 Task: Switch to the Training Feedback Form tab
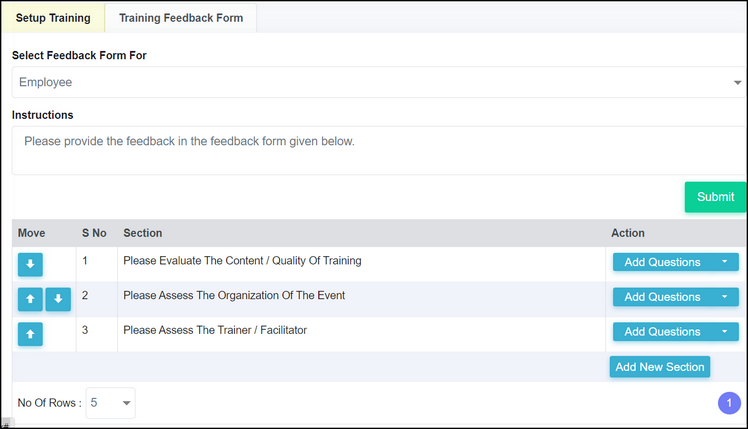coord(181,18)
